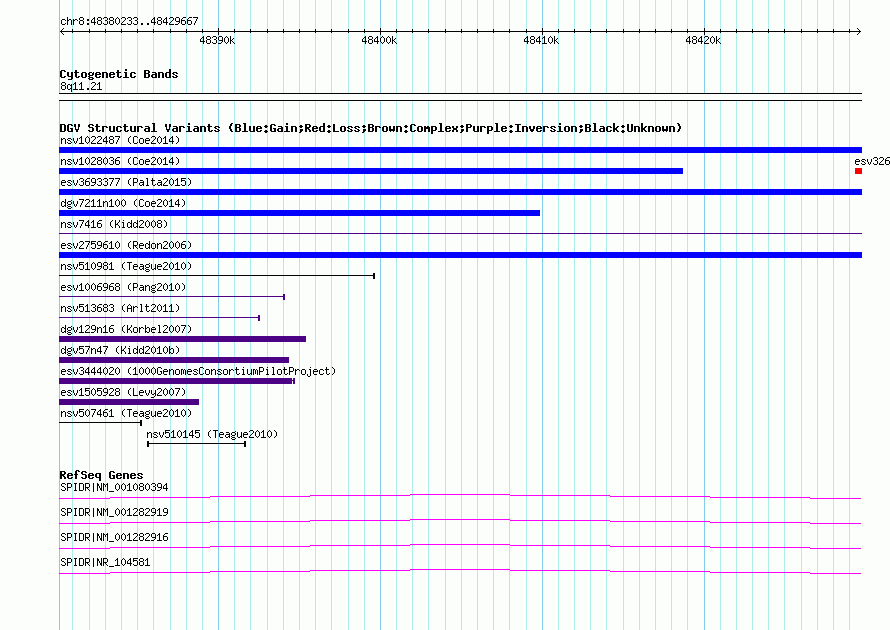This screenshot has height=630, width=890.
Task: Select the short purple bar for esv1505928
Action: (129, 402)
